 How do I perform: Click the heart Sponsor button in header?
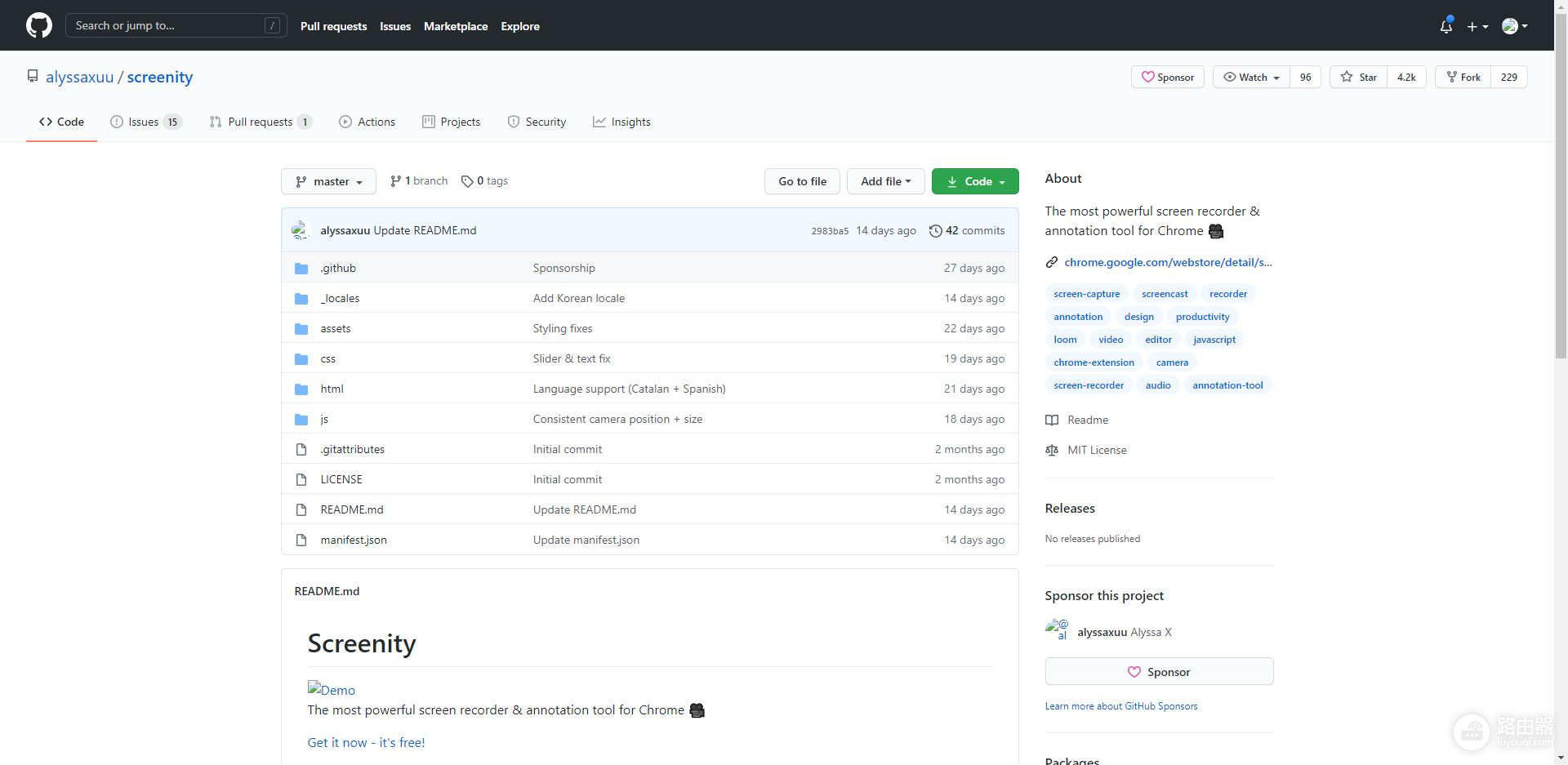pyautogui.click(x=1167, y=77)
